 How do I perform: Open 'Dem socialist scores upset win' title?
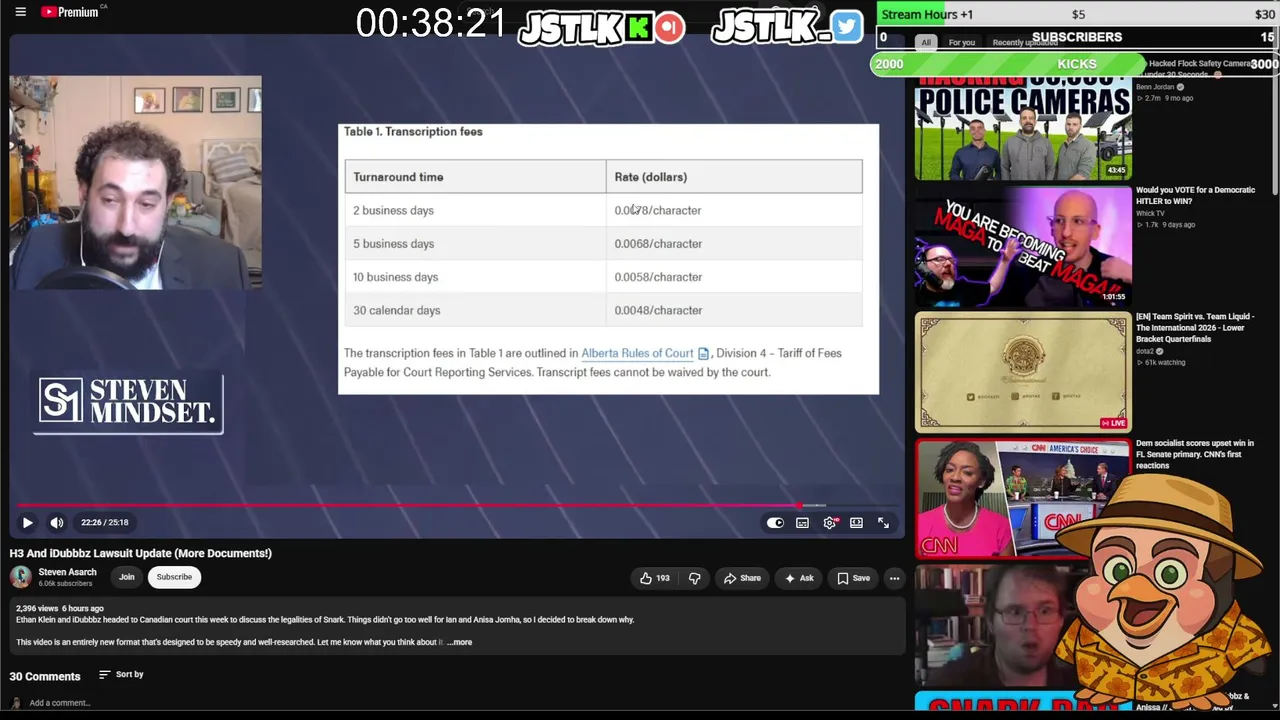click(x=1195, y=454)
